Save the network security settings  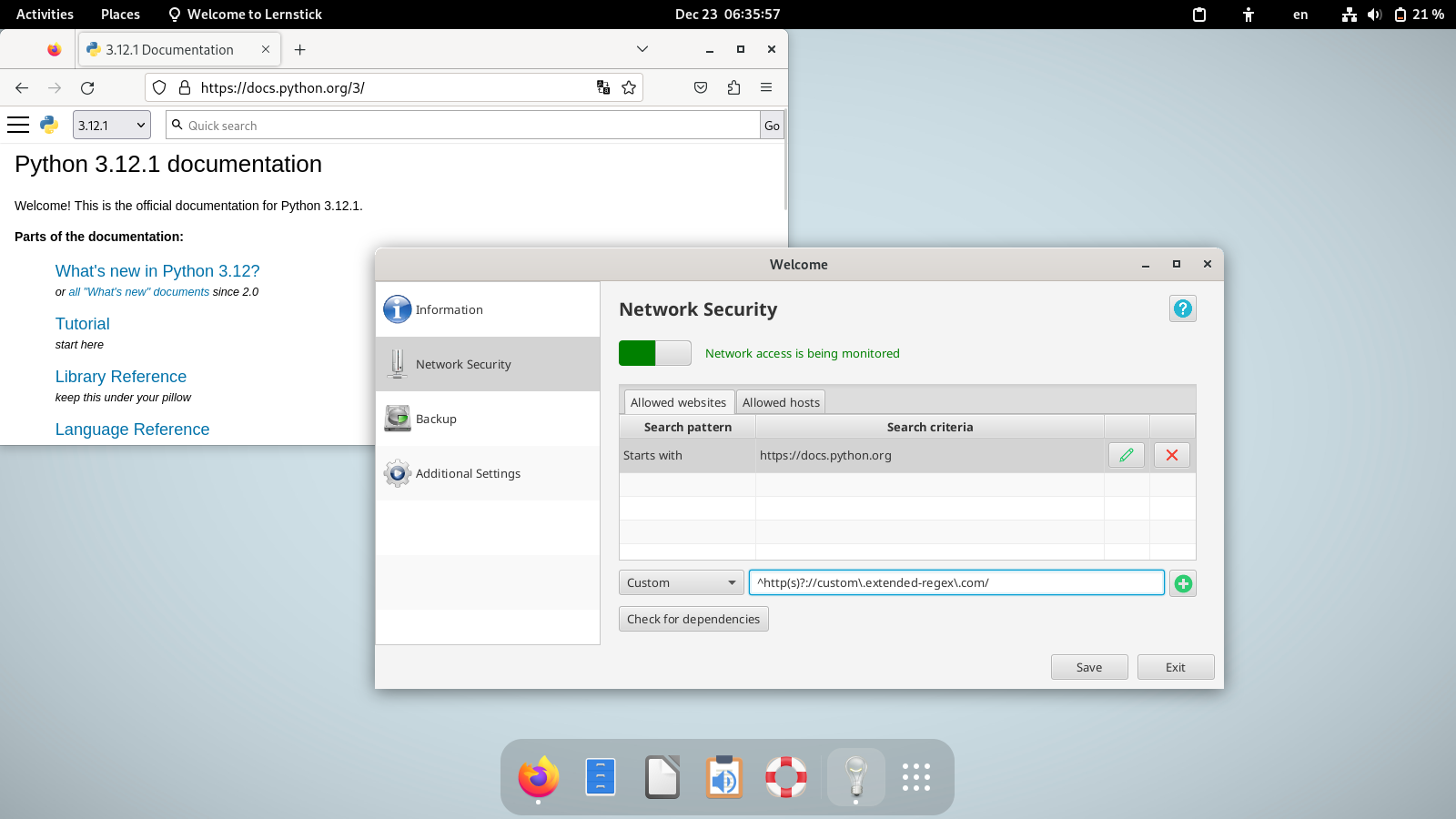[1089, 667]
